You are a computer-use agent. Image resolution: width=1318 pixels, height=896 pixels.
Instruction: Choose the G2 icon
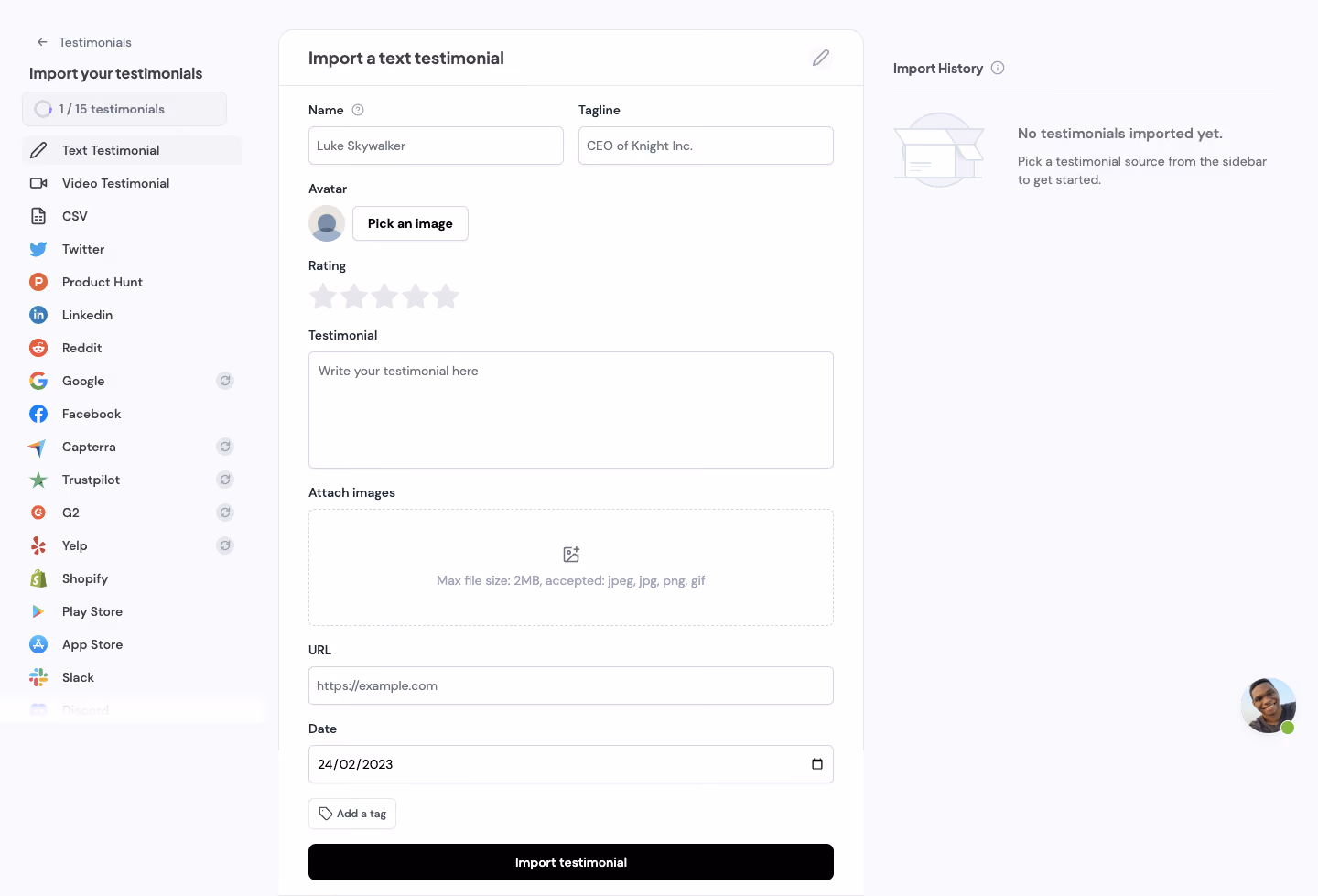pyautogui.click(x=38, y=513)
